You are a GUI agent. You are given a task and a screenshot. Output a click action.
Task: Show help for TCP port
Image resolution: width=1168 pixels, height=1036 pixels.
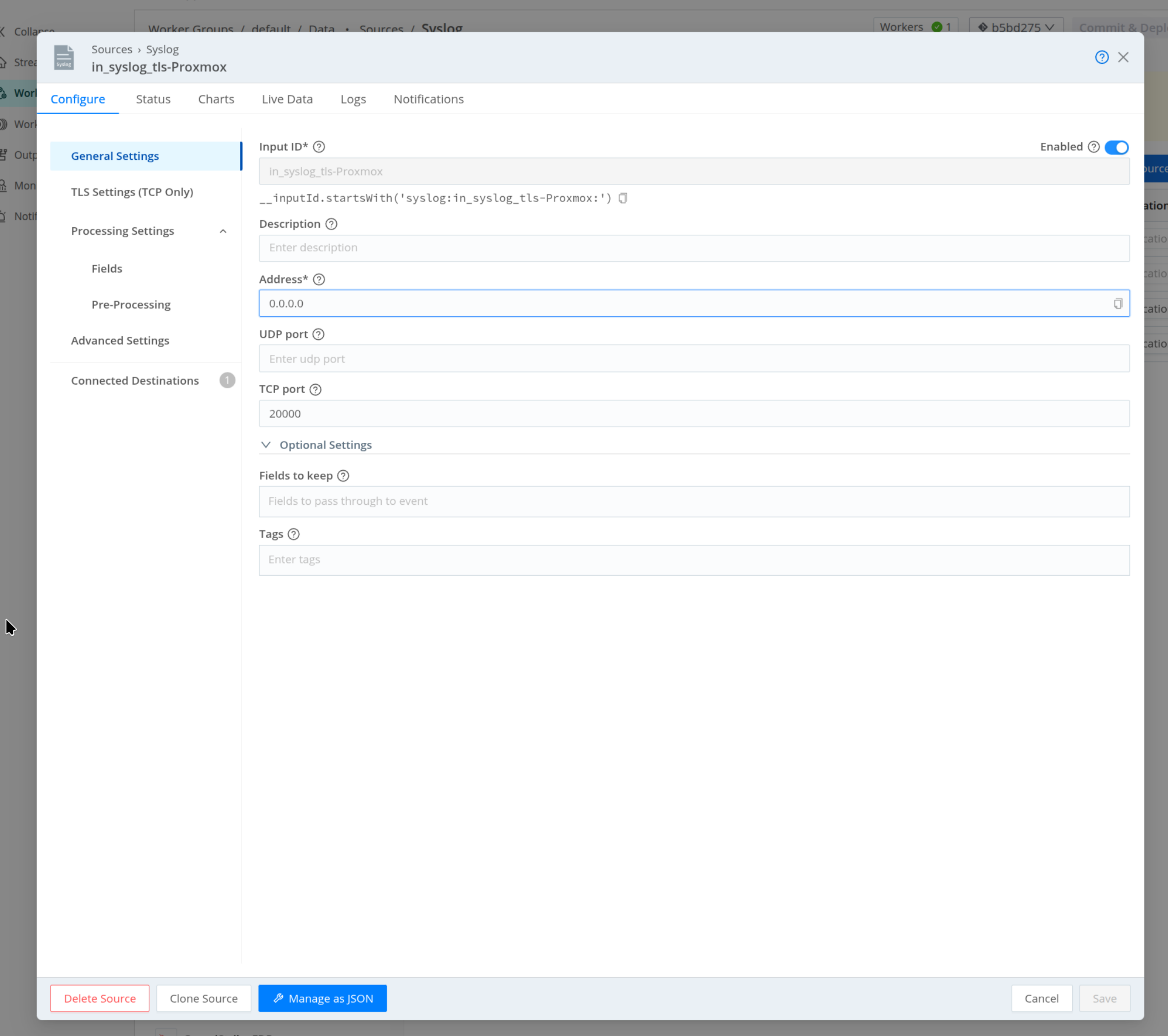point(316,389)
